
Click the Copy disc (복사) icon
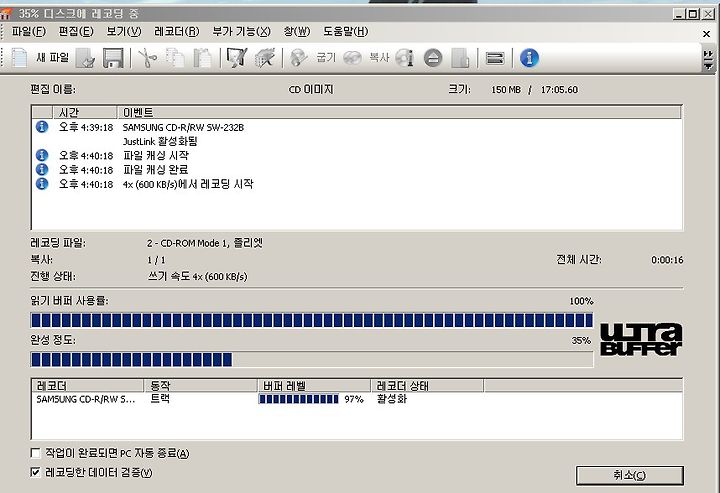pyautogui.click(x=352, y=58)
